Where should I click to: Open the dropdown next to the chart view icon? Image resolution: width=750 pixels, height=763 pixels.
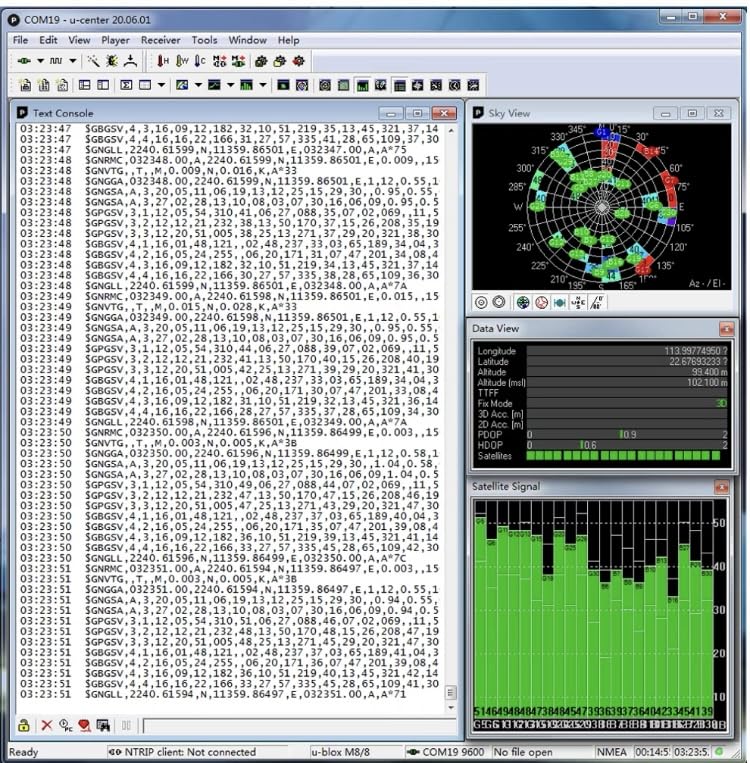tap(230, 85)
